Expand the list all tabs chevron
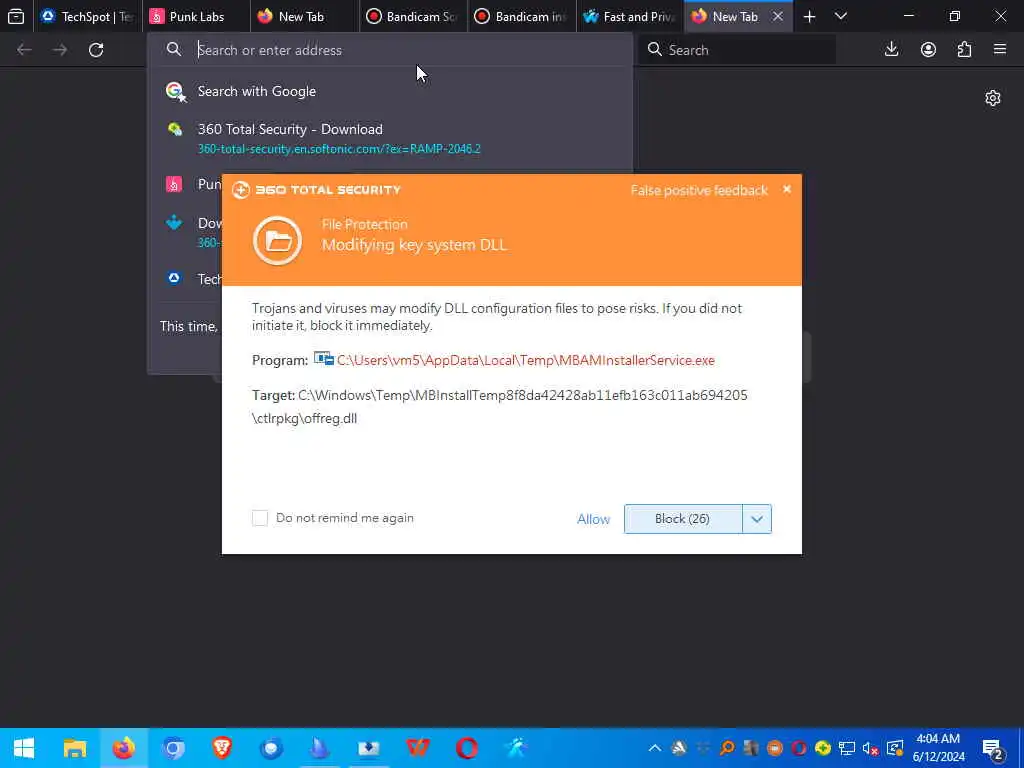This screenshot has height=768, width=1024. tap(841, 16)
